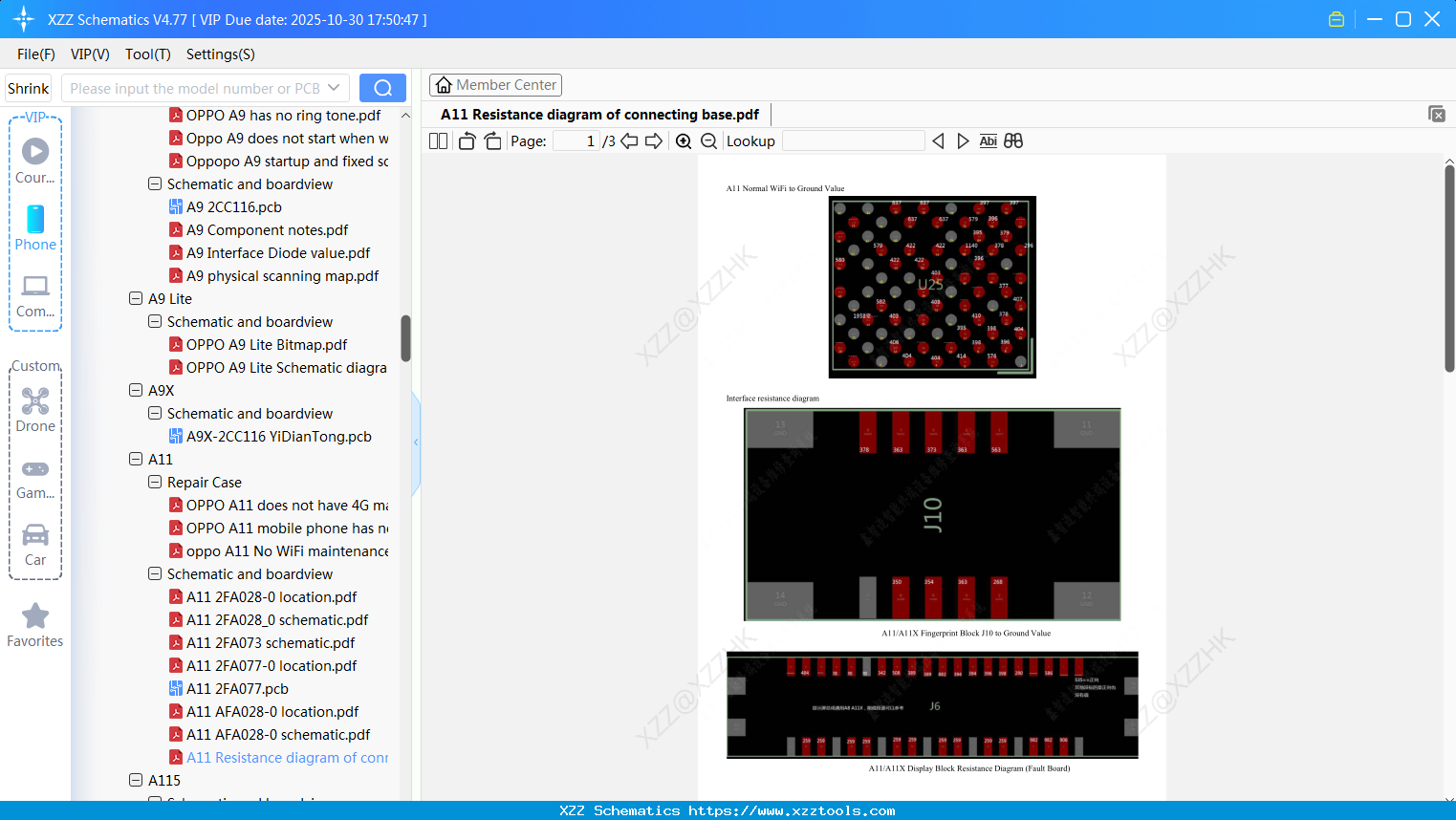Collapse the A11 tree node
The height and width of the screenshot is (820, 1456).
(x=136, y=459)
